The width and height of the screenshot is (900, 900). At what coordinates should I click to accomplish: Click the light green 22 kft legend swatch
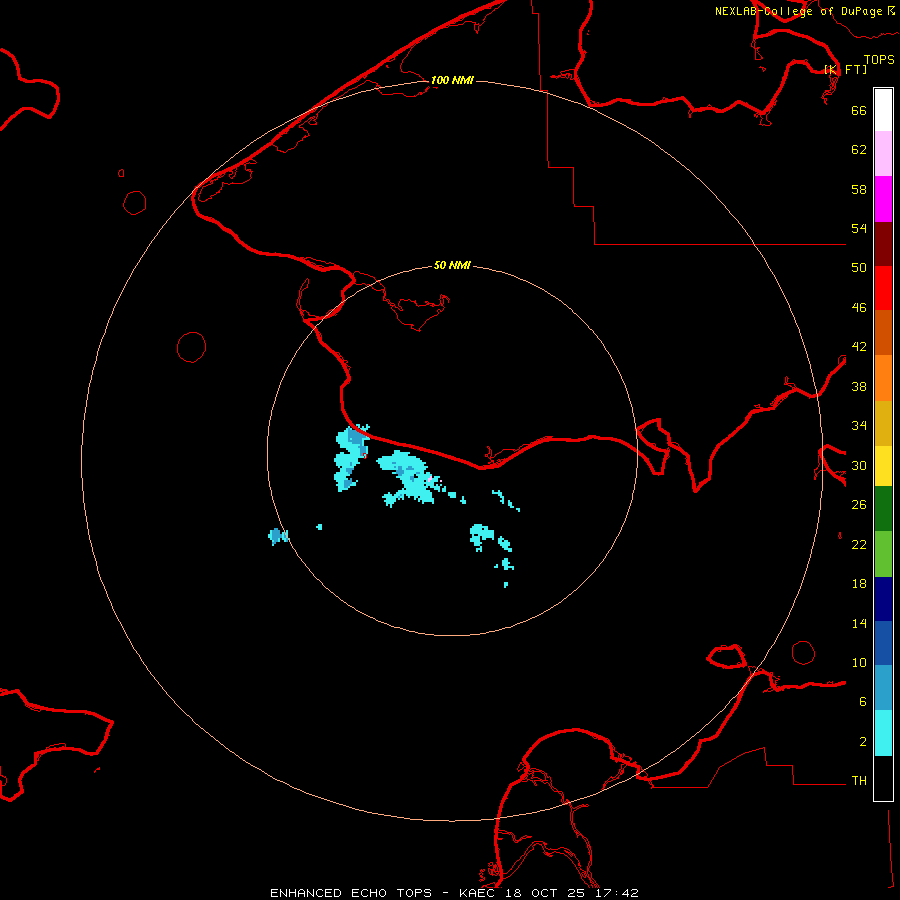point(883,554)
